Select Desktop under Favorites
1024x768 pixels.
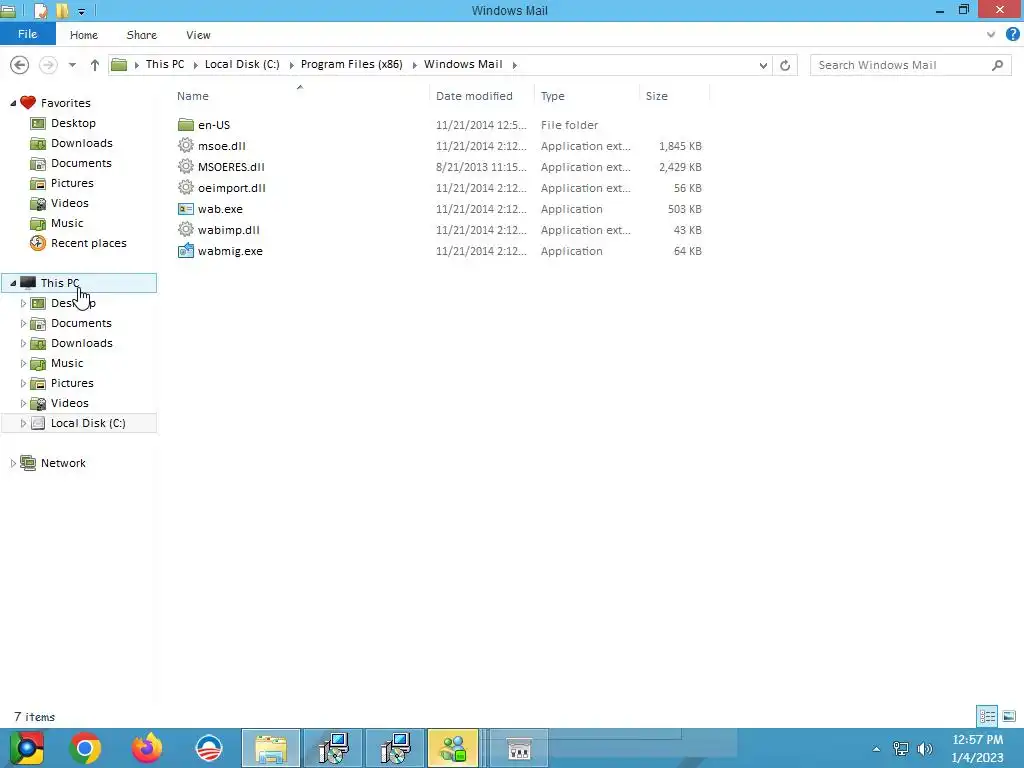[73, 123]
